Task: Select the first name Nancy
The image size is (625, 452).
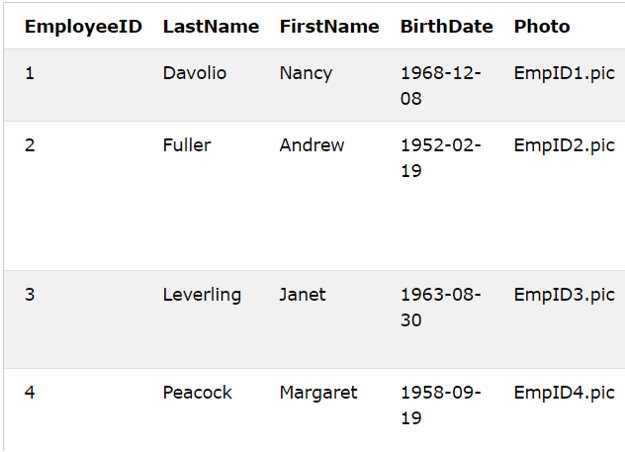Action: [x=306, y=73]
